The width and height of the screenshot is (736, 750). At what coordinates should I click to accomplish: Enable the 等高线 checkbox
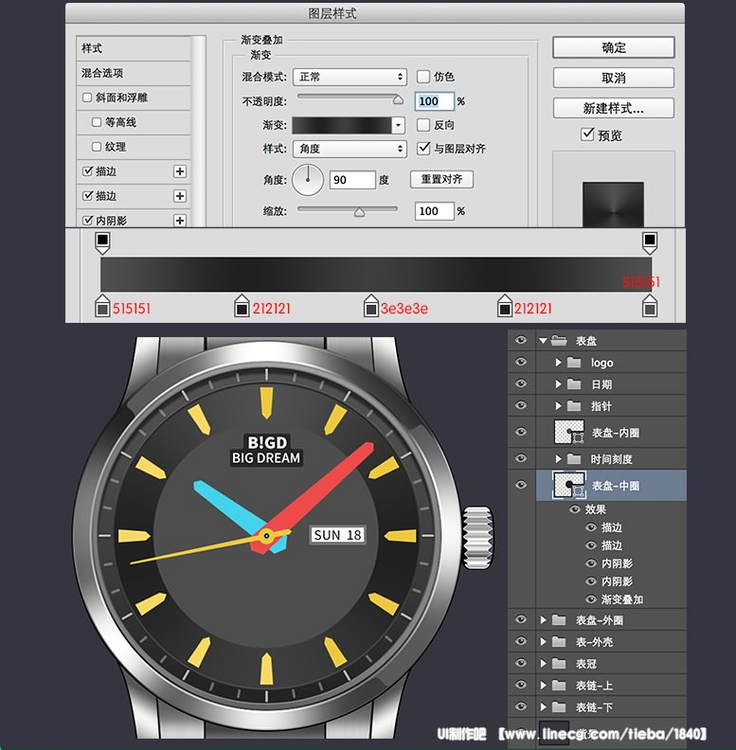97,122
